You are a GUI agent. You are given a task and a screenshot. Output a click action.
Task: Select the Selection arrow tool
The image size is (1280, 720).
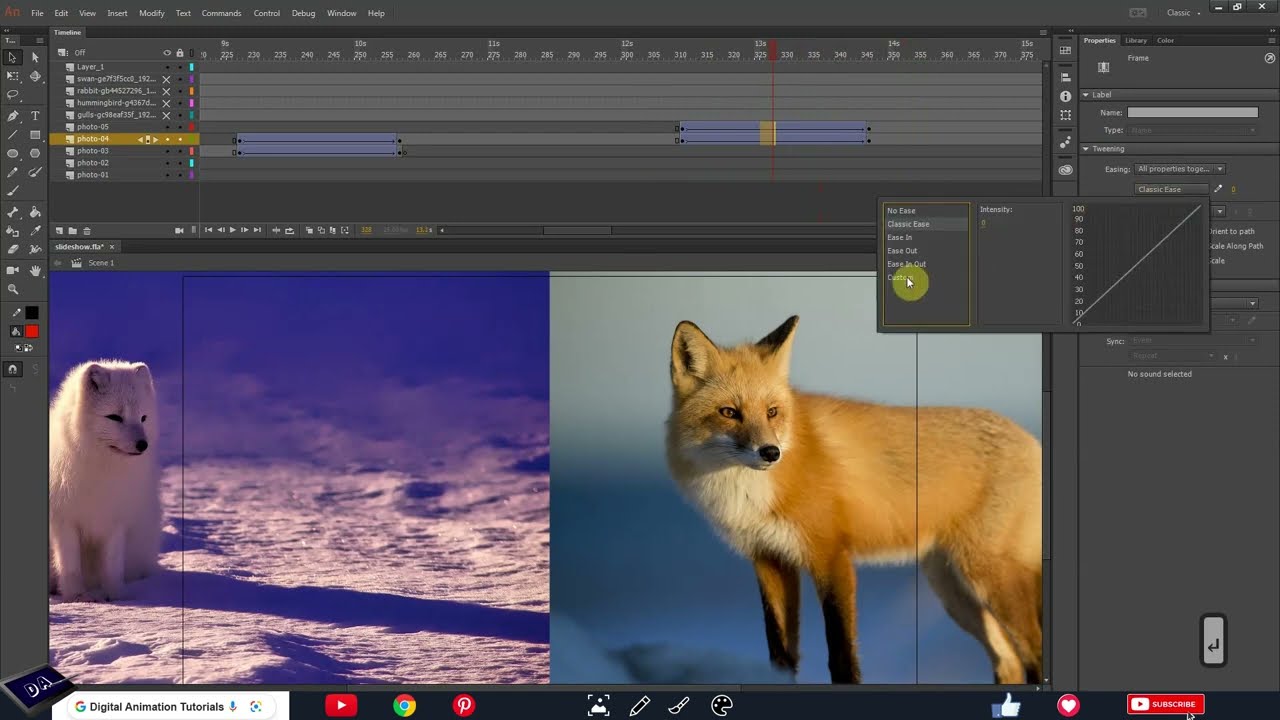(x=13, y=57)
